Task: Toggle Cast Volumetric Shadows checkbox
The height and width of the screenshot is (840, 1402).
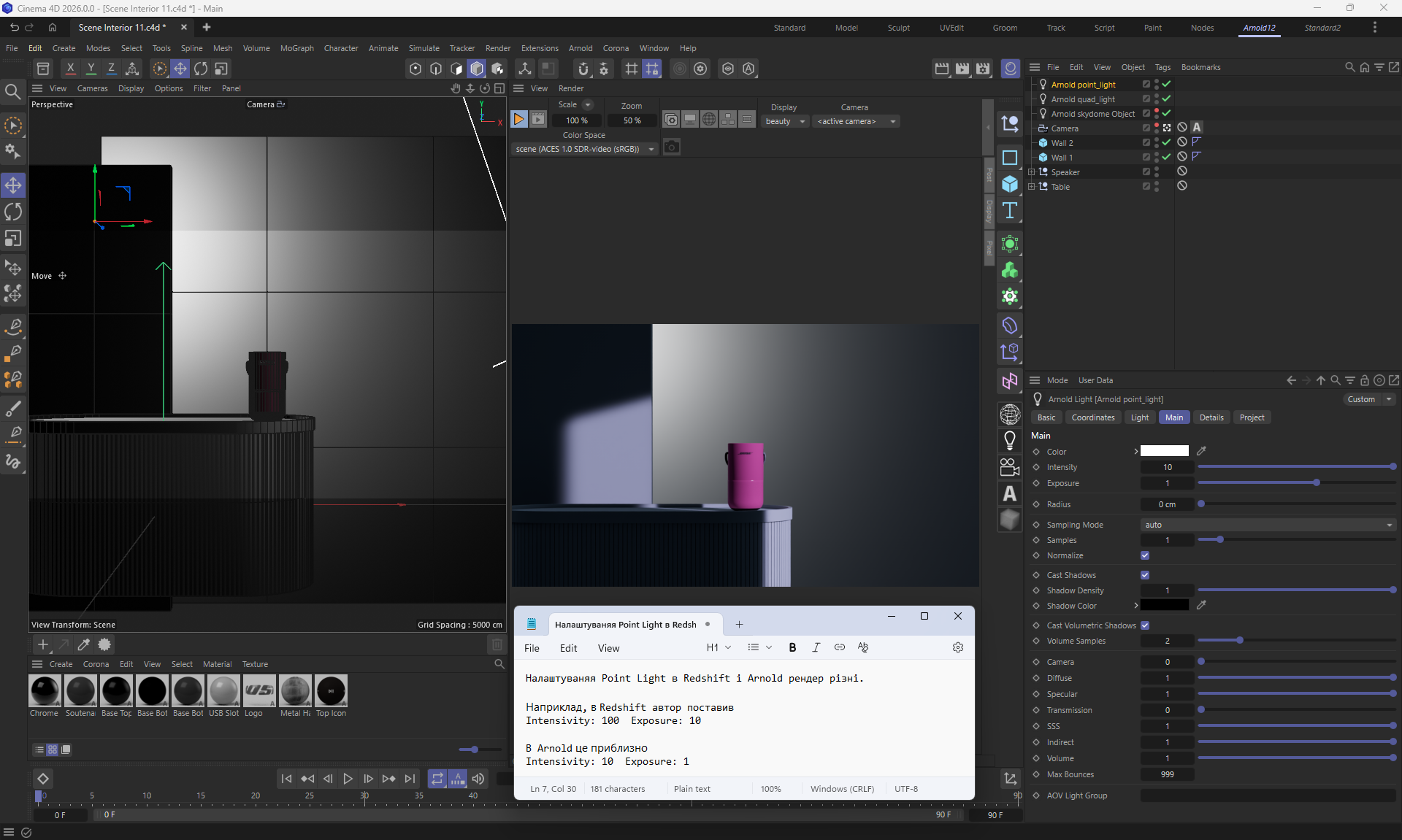Action: 1145,625
